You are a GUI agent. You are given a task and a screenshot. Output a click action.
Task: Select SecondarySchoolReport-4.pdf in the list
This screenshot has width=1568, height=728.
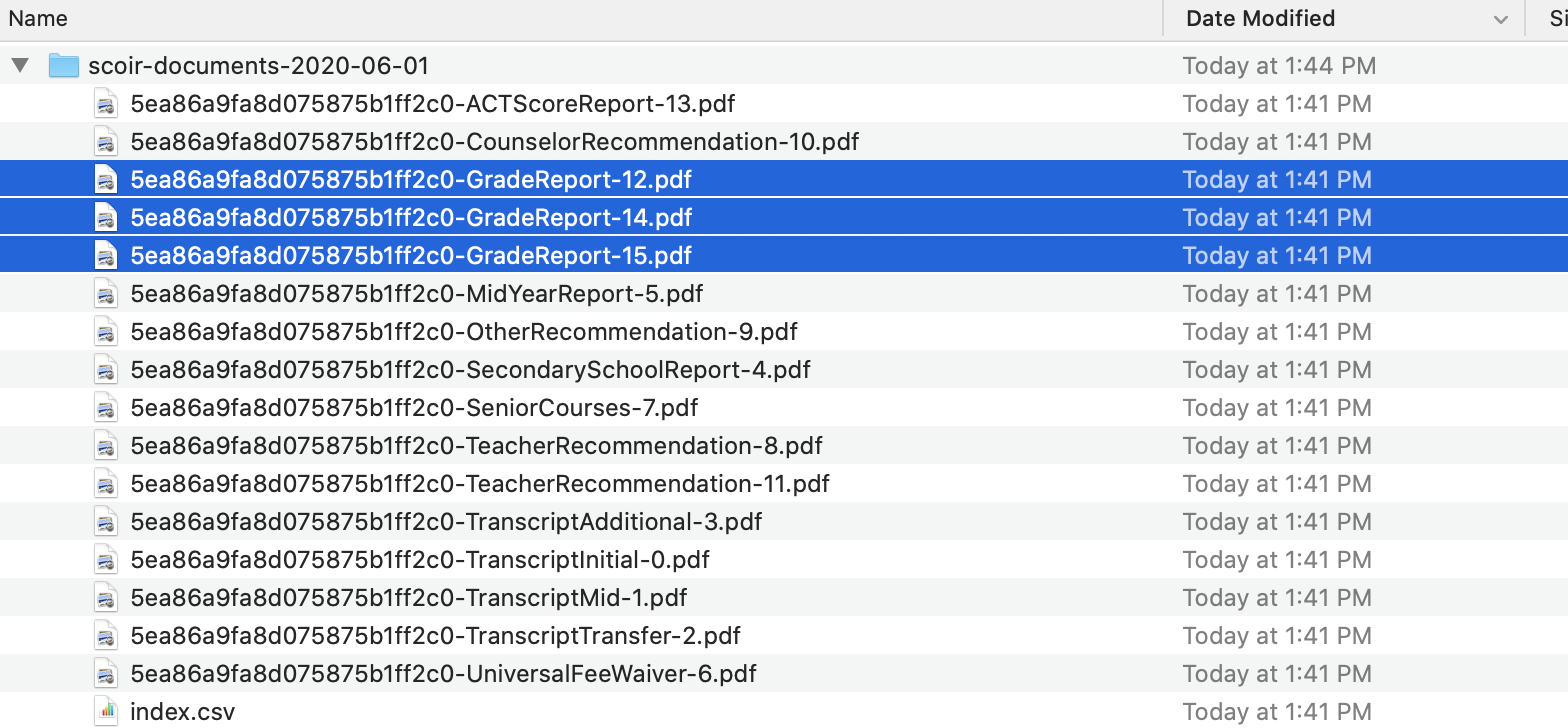tap(470, 370)
